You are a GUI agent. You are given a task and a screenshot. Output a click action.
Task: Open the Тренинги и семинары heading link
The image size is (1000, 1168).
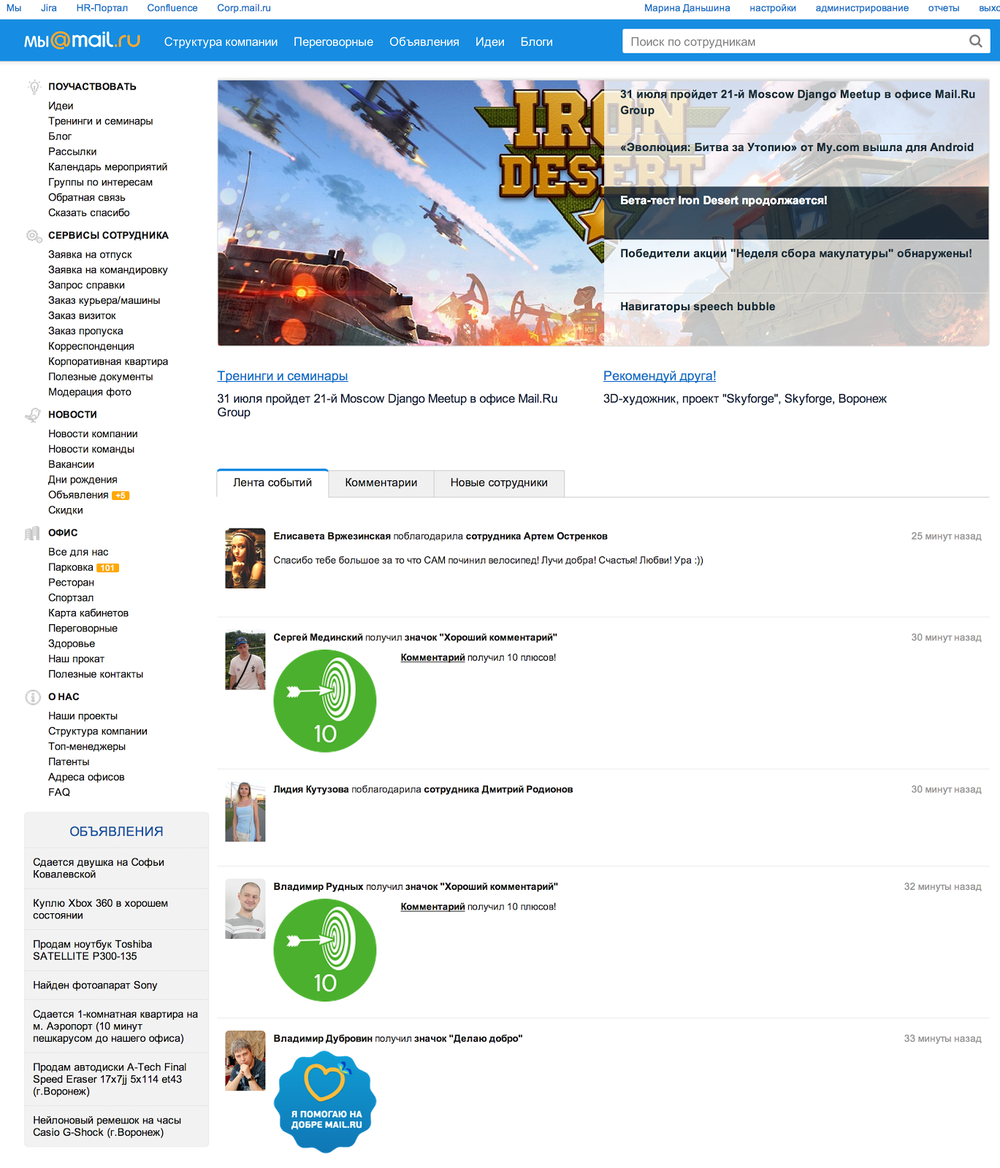point(282,376)
